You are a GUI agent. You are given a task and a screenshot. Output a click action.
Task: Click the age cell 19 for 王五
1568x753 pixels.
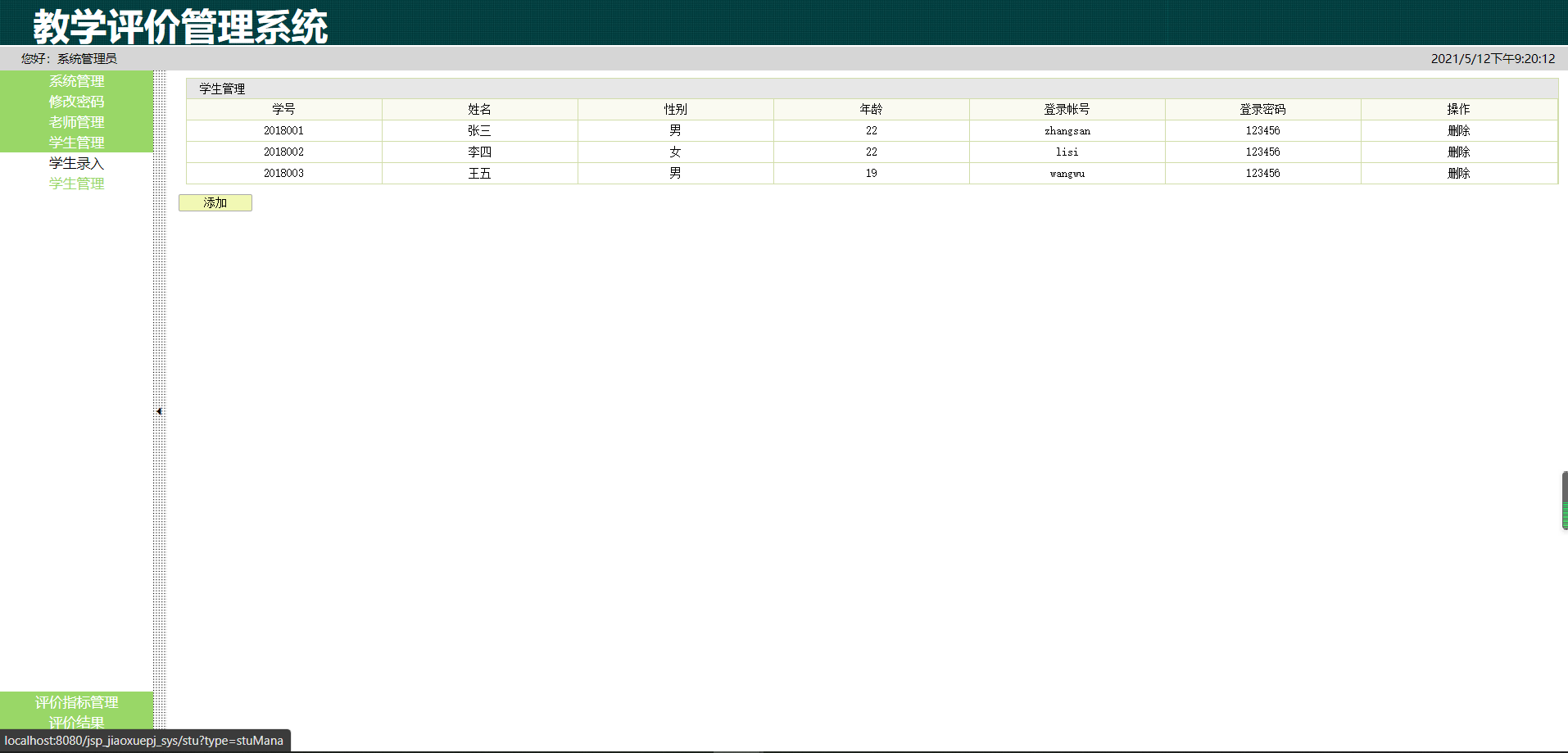(872, 173)
